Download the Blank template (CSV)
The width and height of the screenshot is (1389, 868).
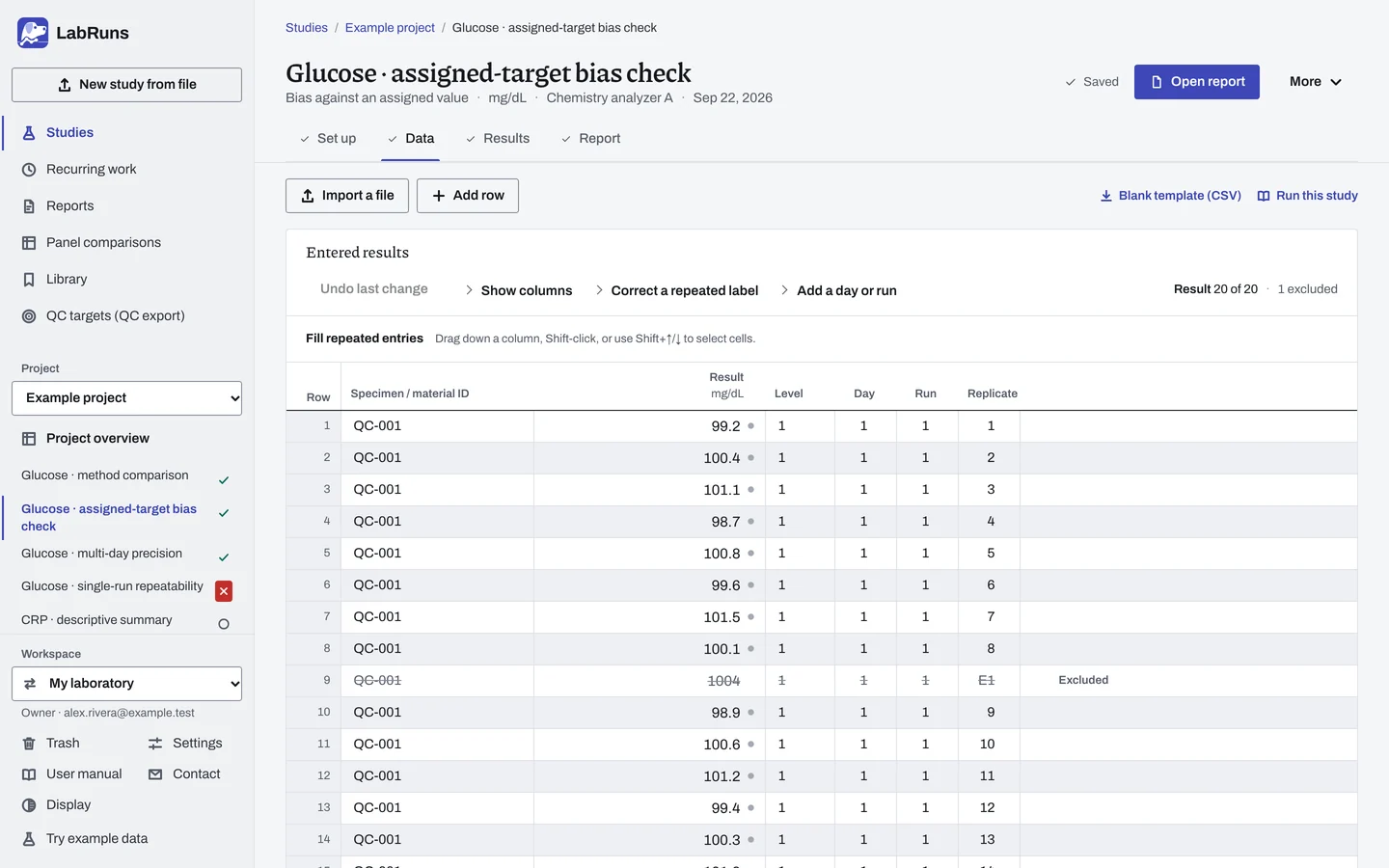1170,196
